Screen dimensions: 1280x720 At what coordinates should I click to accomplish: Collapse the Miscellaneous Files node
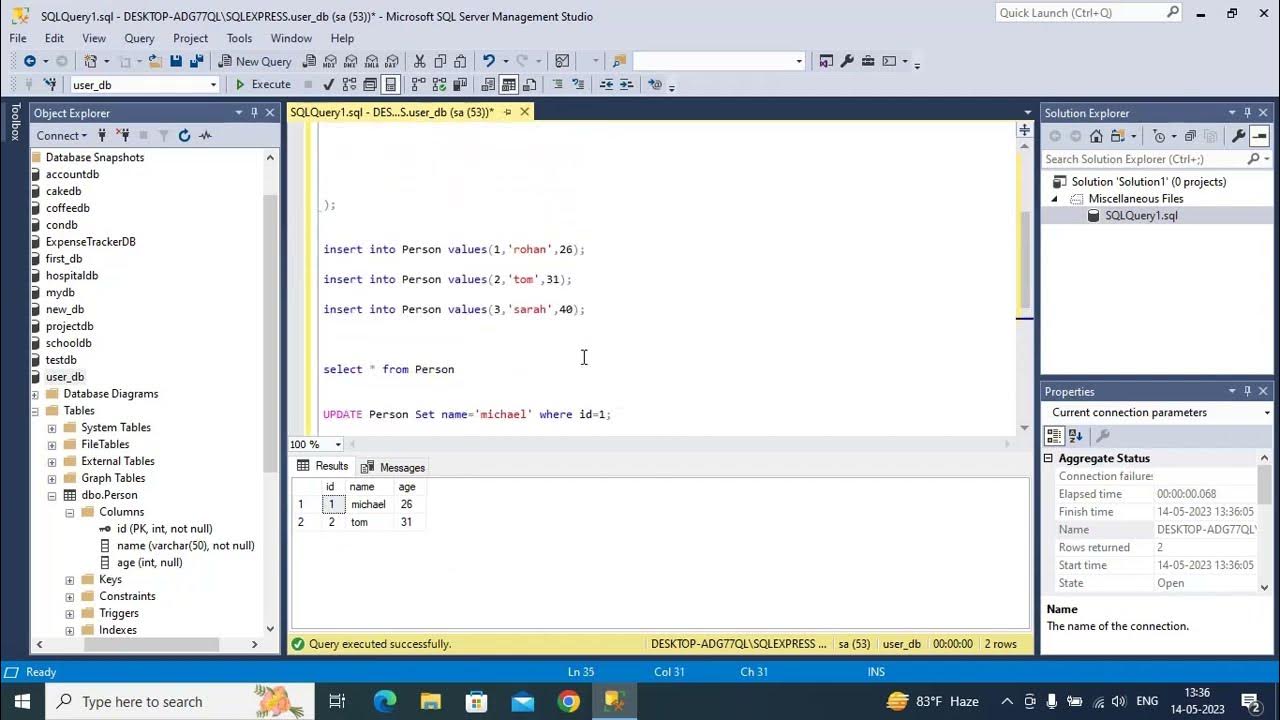coord(1054,199)
